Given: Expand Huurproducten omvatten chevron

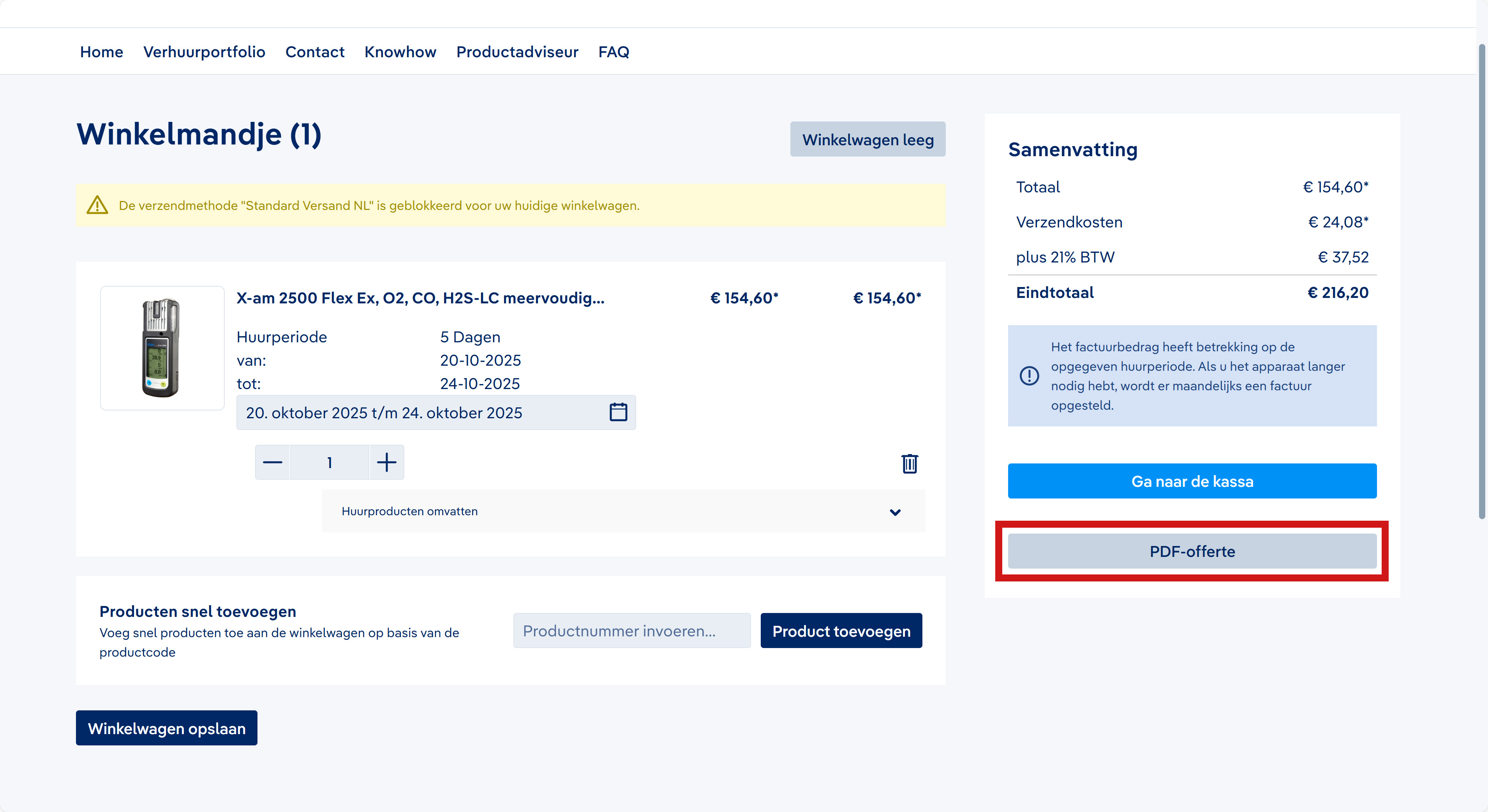Looking at the screenshot, I should coord(895,512).
